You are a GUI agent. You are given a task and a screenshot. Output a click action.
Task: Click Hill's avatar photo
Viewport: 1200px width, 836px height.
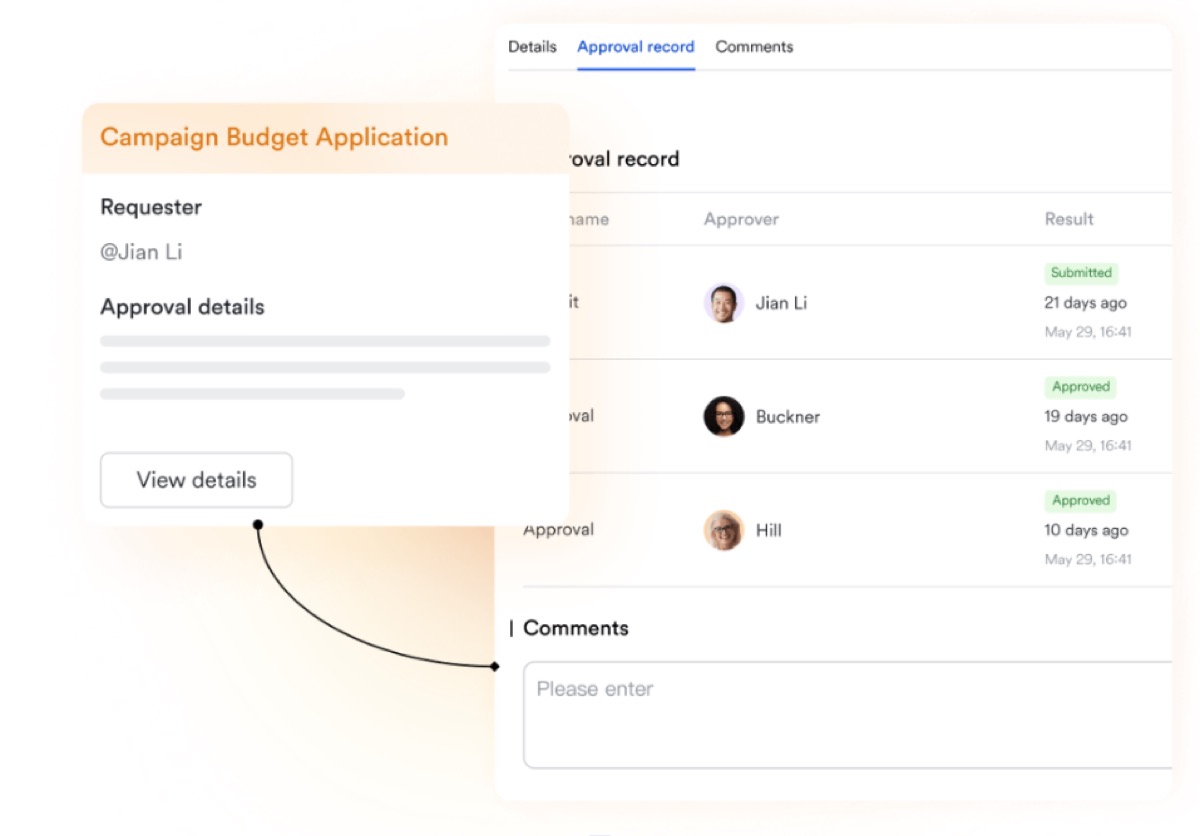(x=723, y=531)
